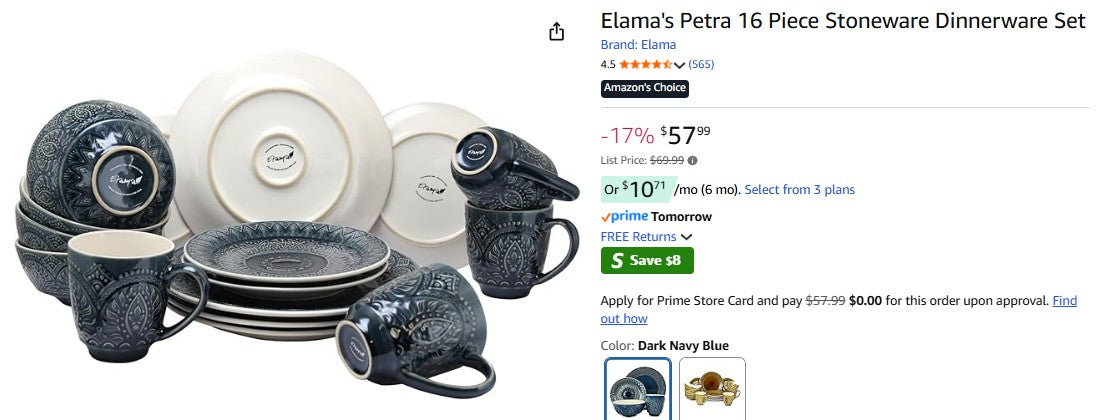This screenshot has width=1099, height=420.
Task: Click the share icon above product image
Action: pos(557,32)
